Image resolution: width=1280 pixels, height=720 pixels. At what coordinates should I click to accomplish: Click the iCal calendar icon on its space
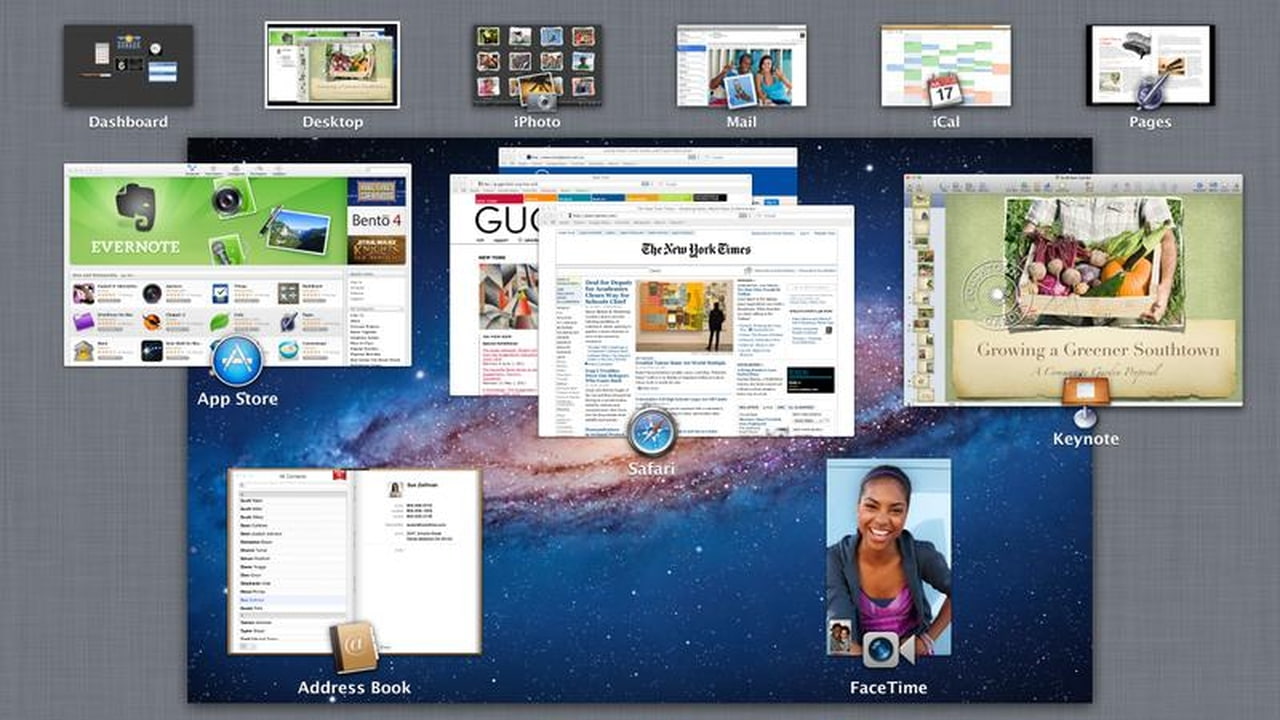click(x=944, y=91)
